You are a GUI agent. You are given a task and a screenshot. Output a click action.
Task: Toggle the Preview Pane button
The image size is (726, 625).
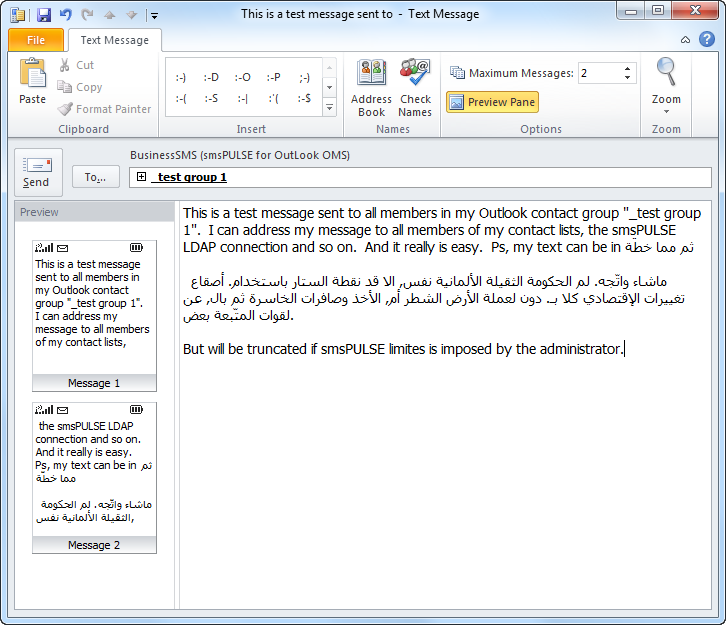pos(492,102)
